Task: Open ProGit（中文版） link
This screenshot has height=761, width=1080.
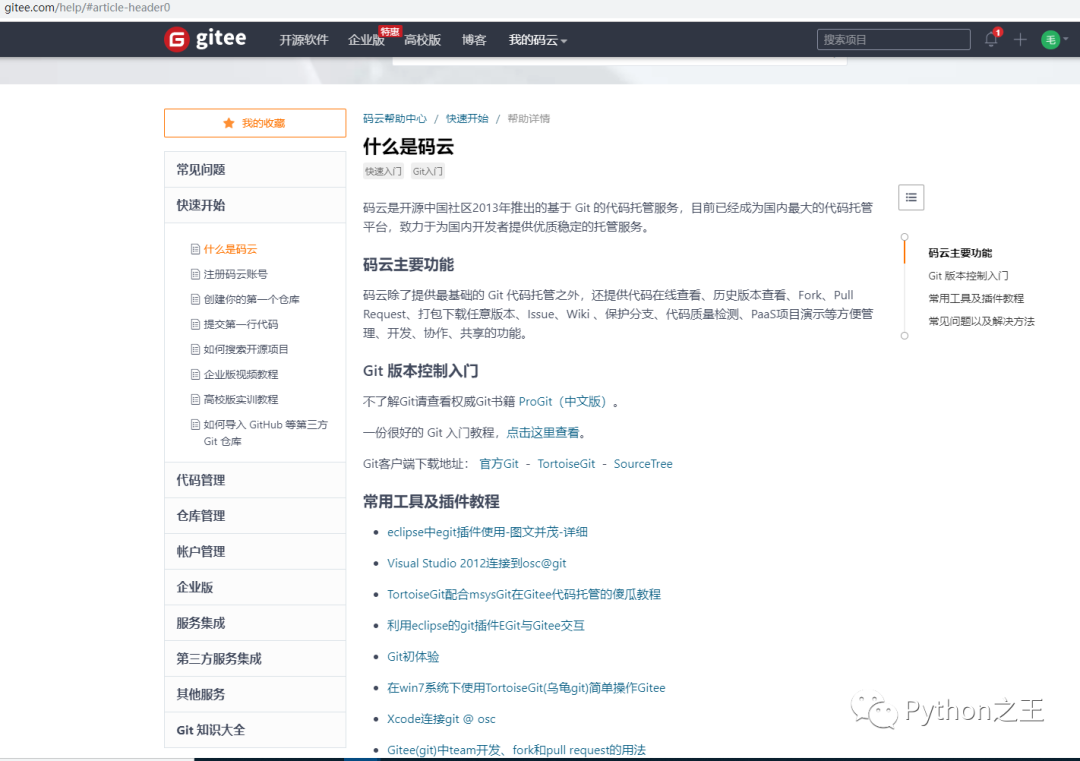Action: coord(563,402)
